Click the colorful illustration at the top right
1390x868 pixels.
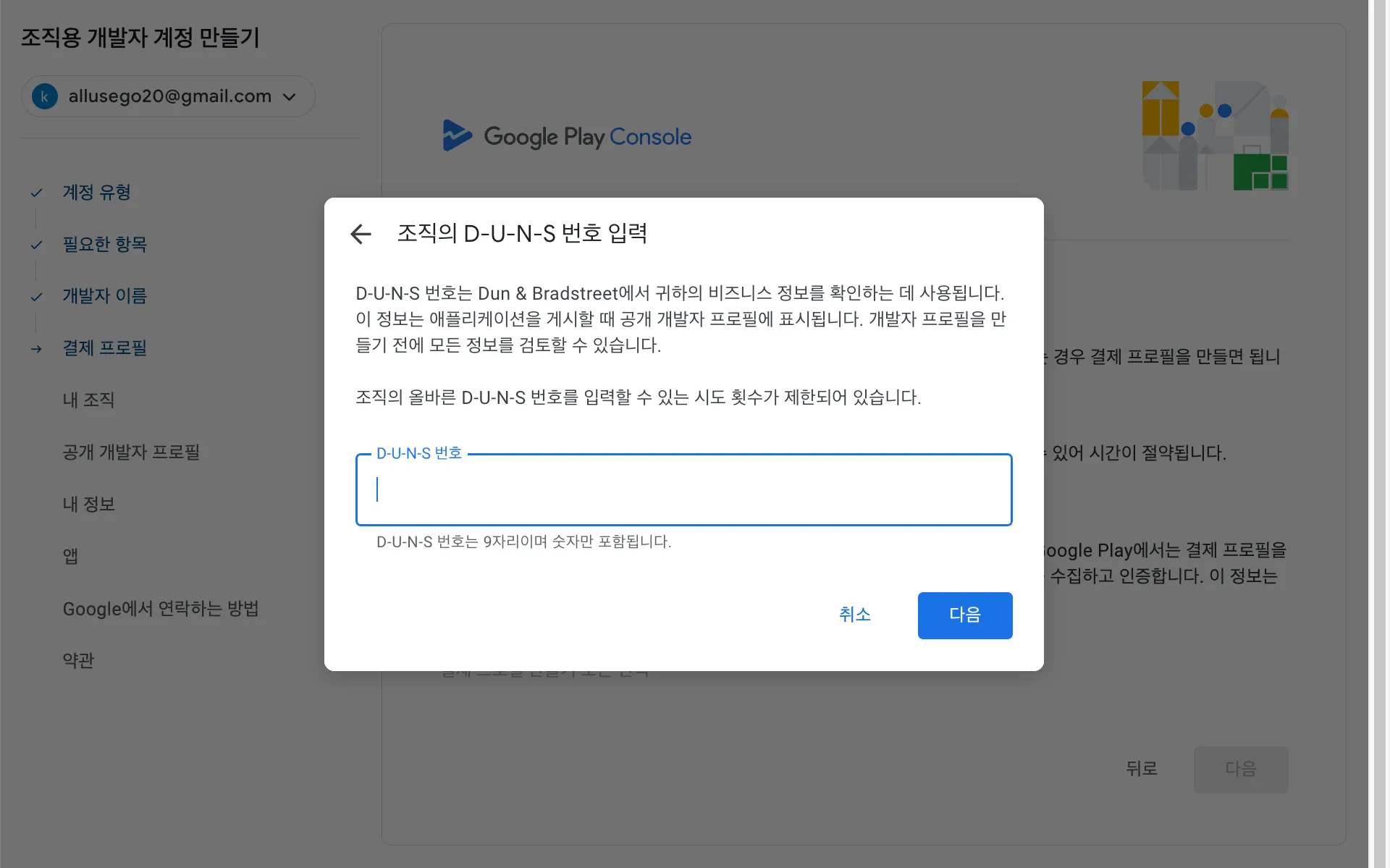pos(1215,136)
